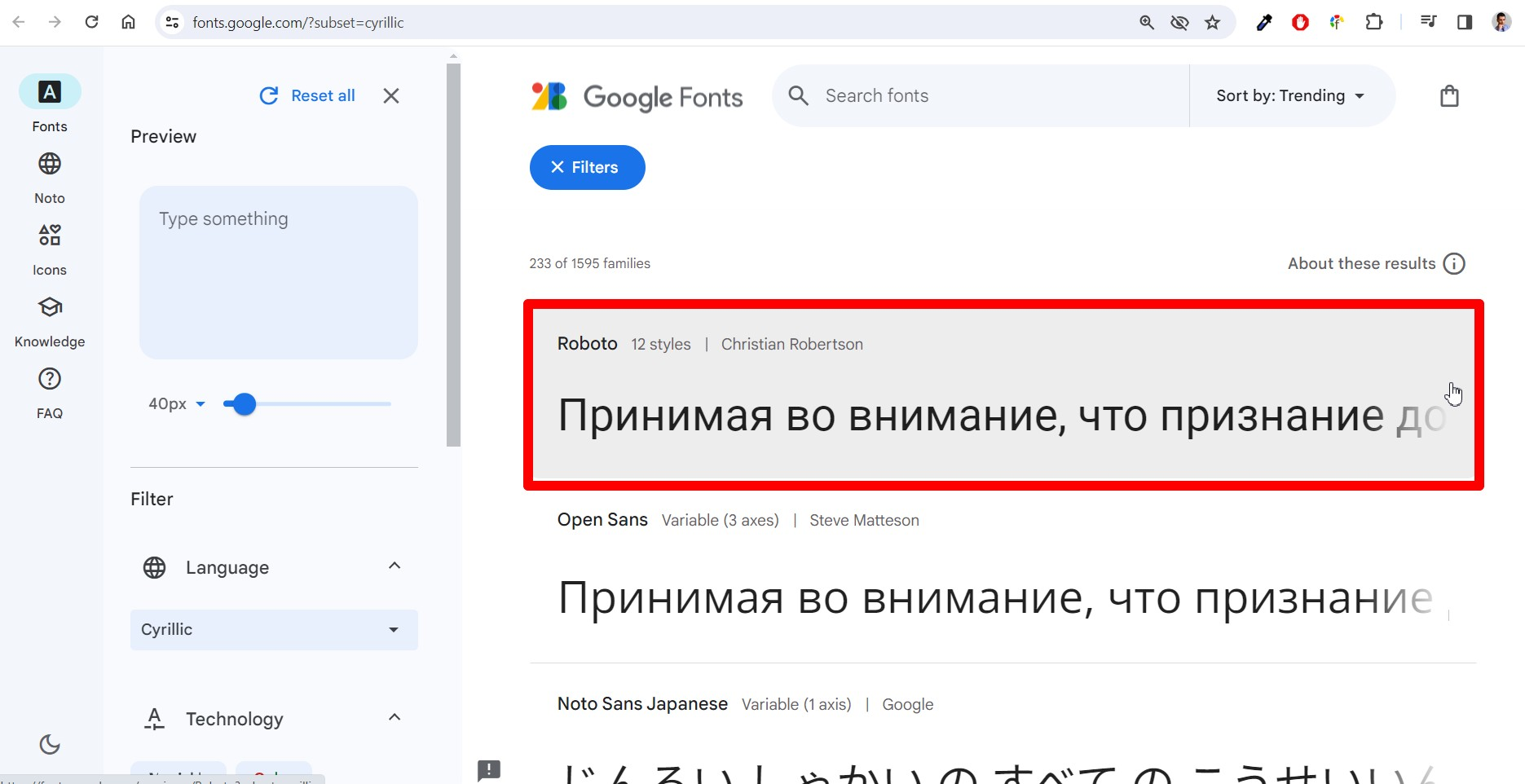The width and height of the screenshot is (1525, 784).
Task: Close the filters panel with X
Action: pyautogui.click(x=391, y=96)
